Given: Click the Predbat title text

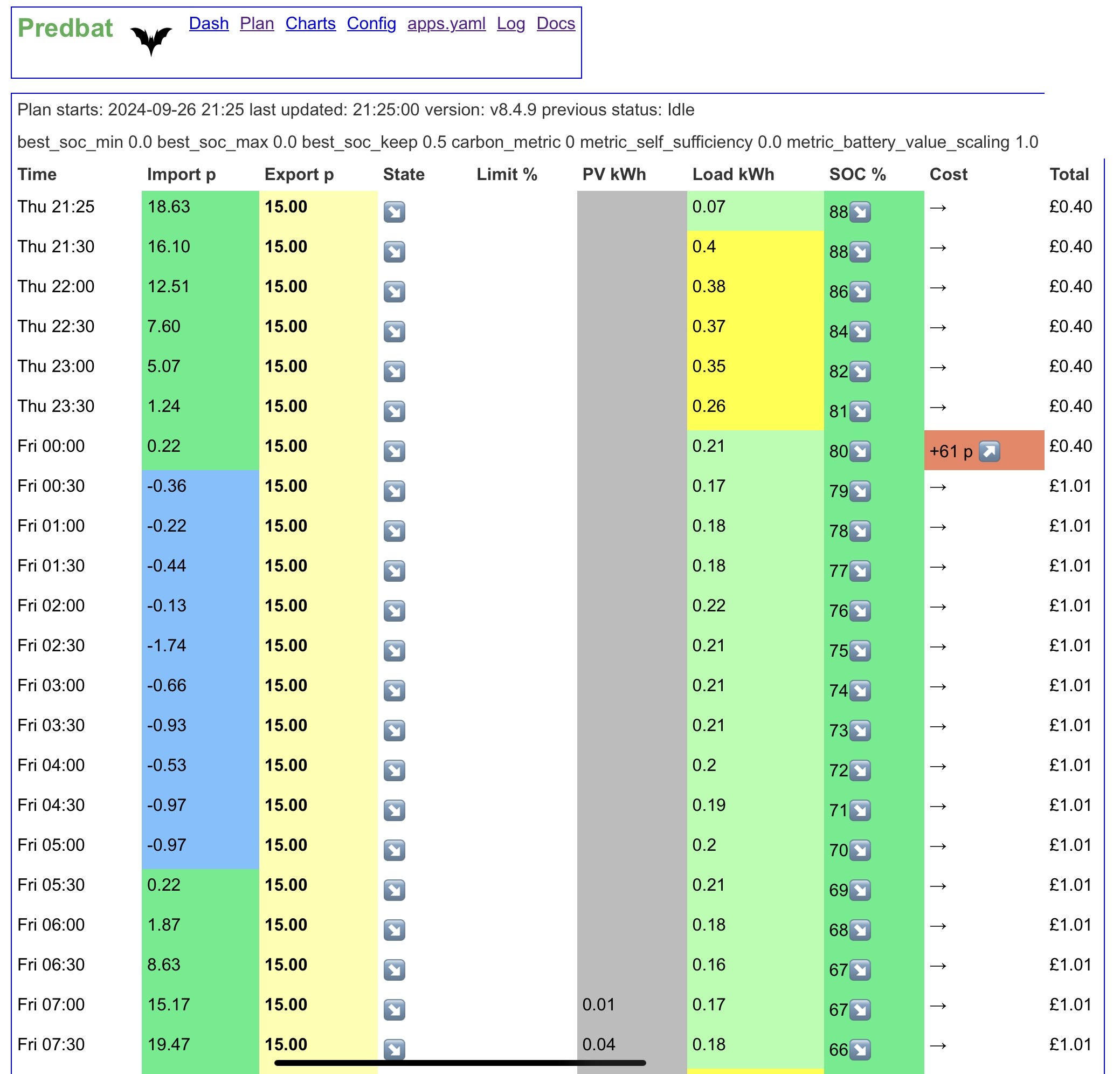Looking at the screenshot, I should tap(65, 28).
